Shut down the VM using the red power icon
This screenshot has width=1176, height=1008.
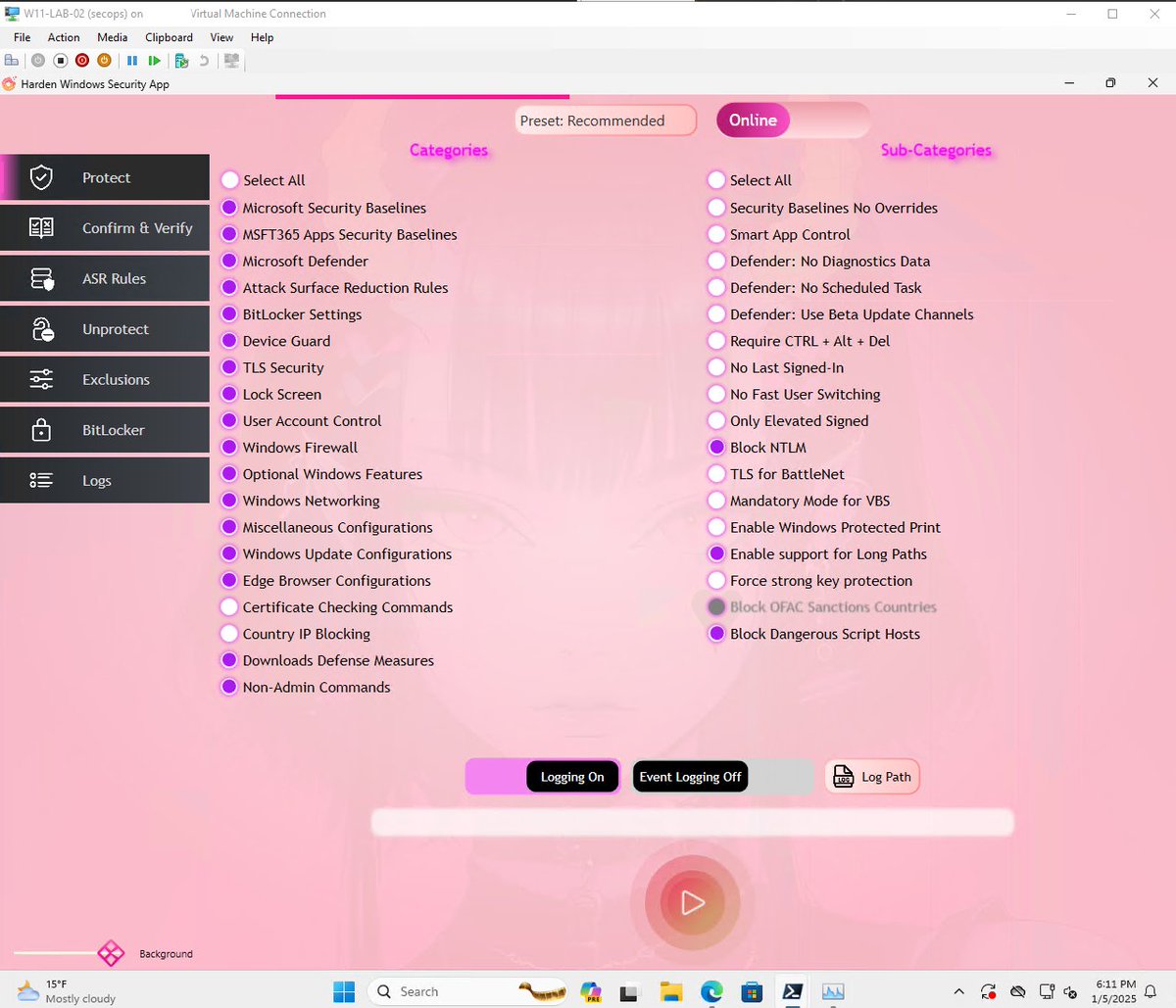coord(82,61)
